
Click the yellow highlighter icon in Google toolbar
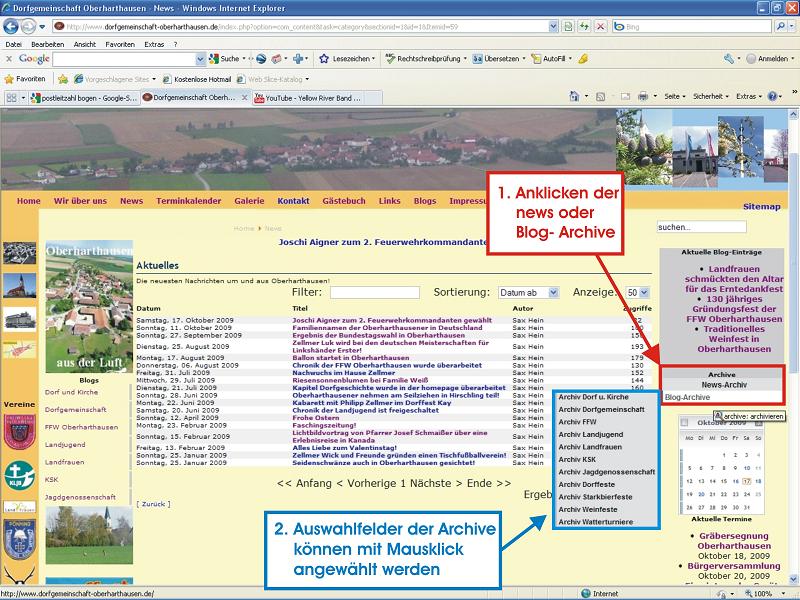click(583, 59)
